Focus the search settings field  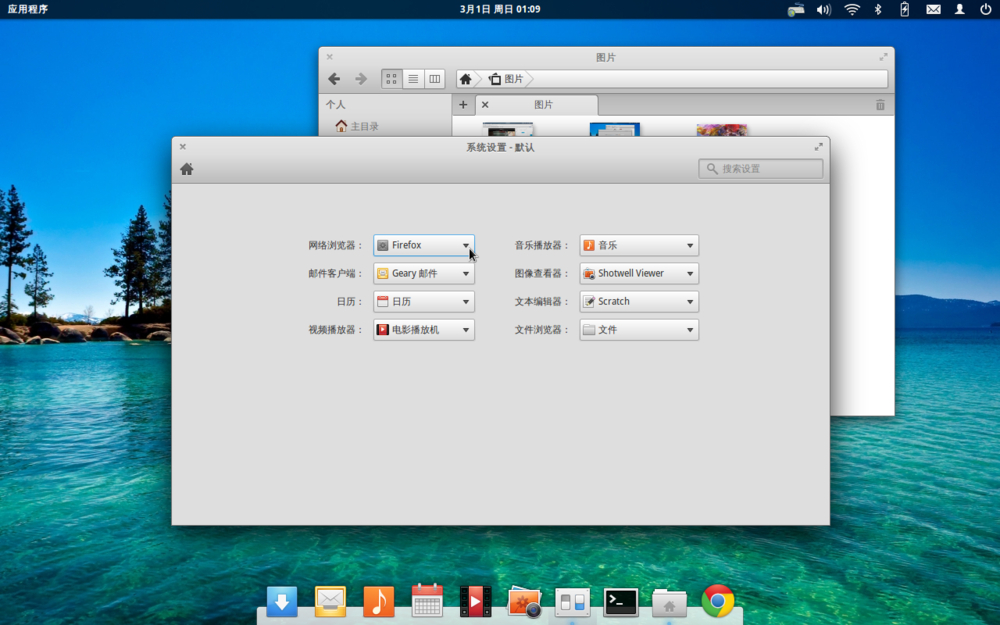761,168
